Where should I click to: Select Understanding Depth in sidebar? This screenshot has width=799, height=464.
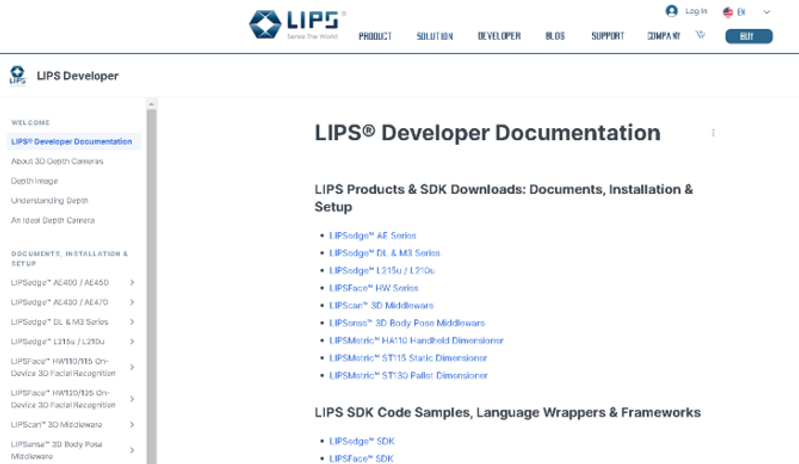49,201
